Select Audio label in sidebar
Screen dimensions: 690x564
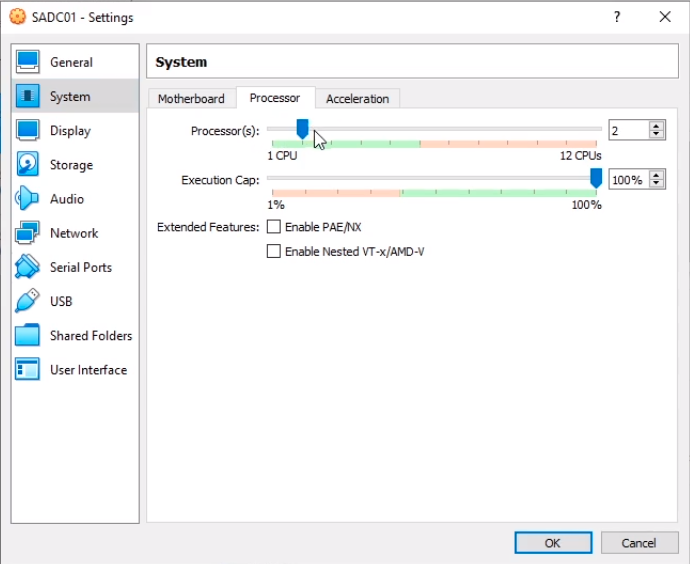click(x=67, y=199)
